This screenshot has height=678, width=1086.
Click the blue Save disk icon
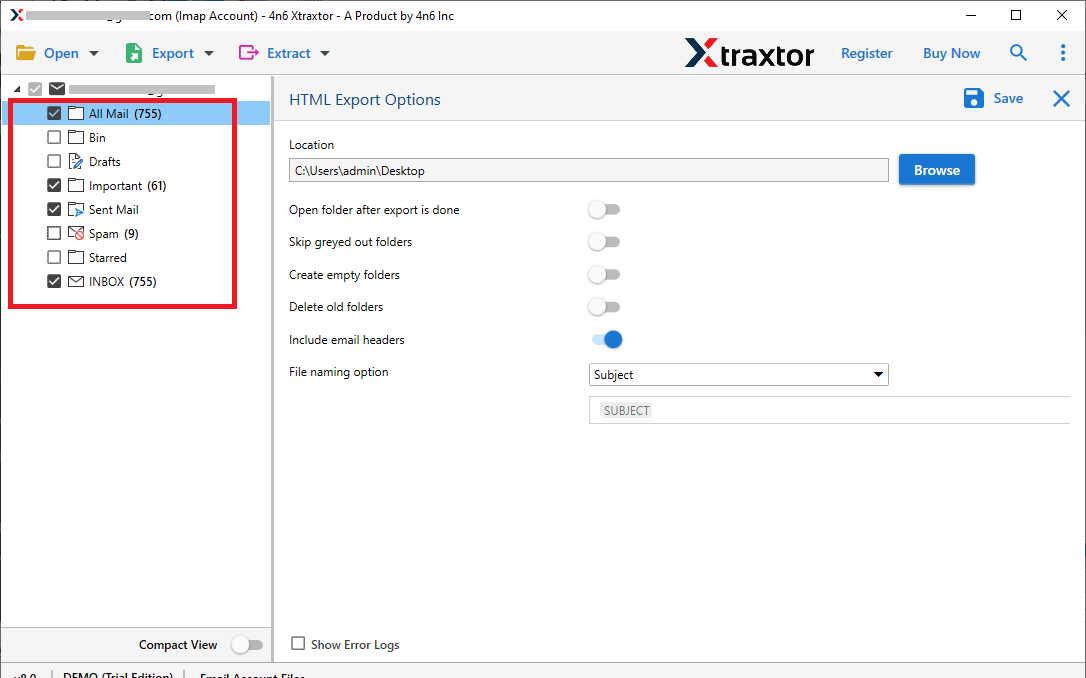click(973, 98)
